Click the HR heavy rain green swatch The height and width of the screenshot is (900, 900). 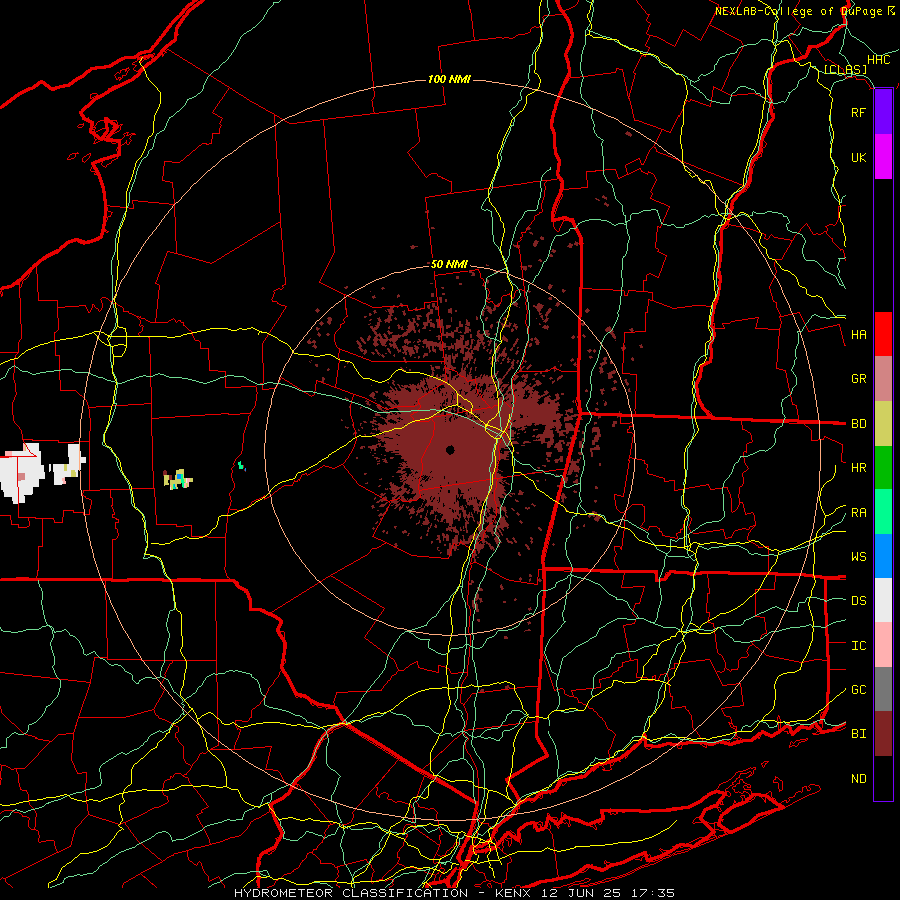(x=883, y=468)
